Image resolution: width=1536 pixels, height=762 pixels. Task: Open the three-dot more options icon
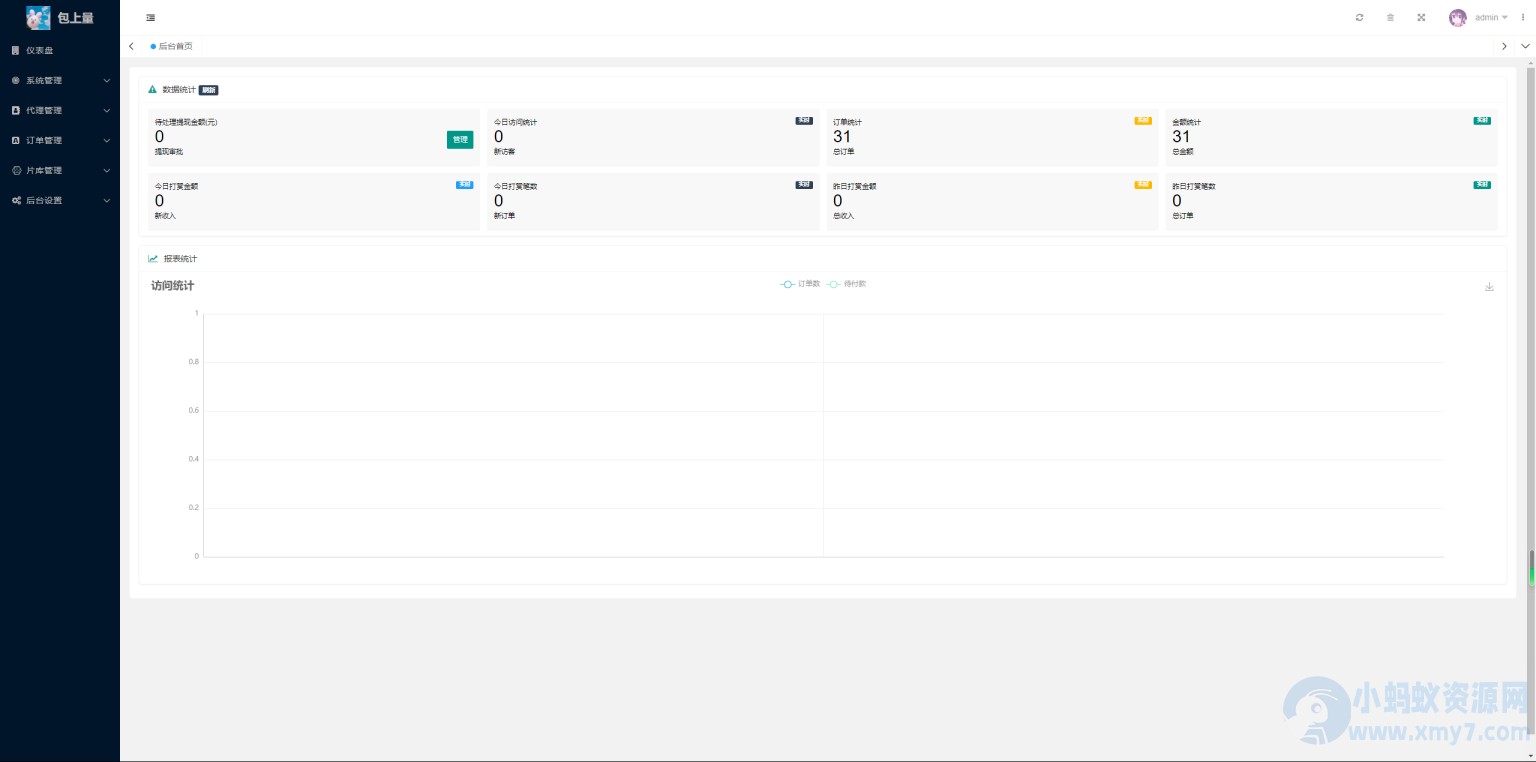1523,17
